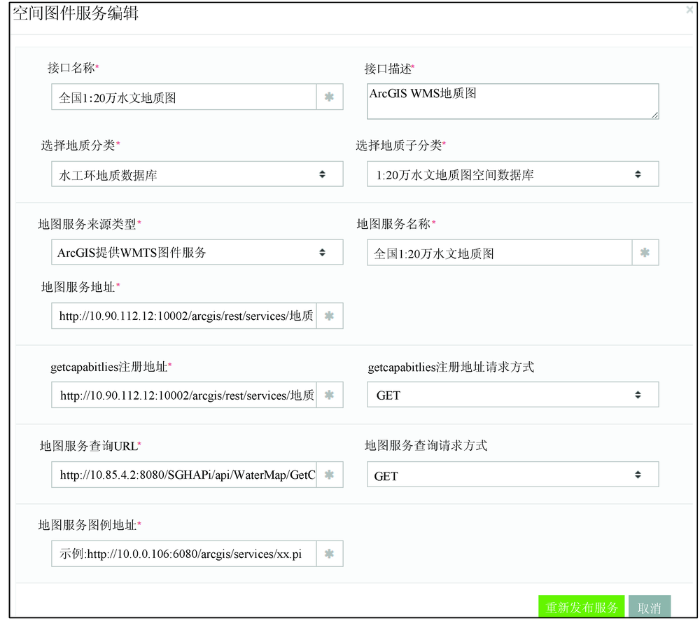Click asterisk icon beside 地图服务查询URL field

coord(329,474)
